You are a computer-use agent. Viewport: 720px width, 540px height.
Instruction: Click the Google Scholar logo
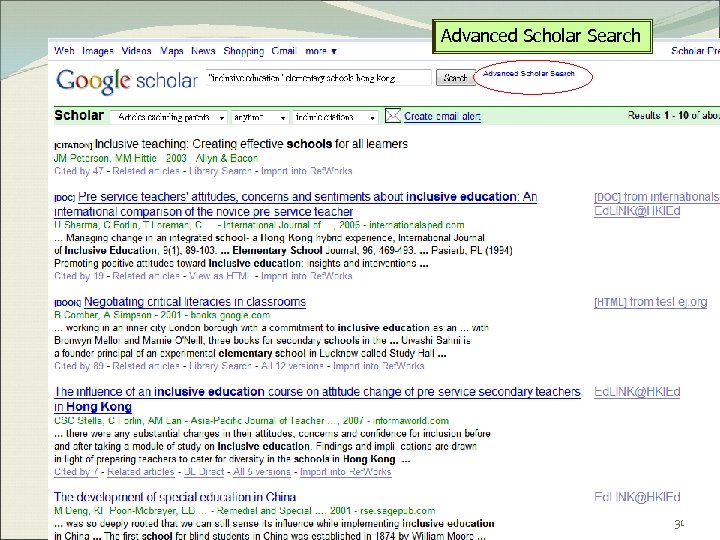coord(127,81)
